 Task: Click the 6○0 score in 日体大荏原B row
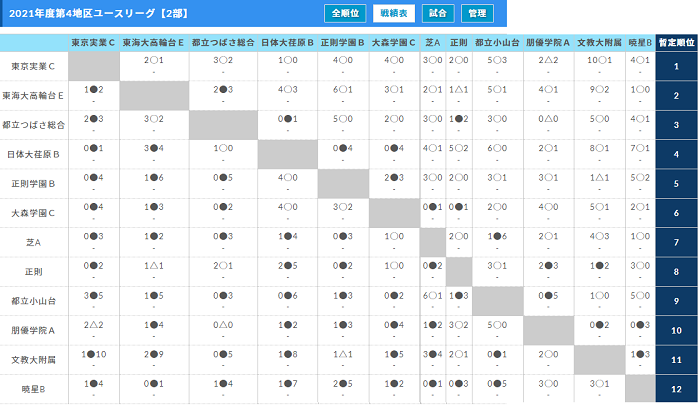497,148
